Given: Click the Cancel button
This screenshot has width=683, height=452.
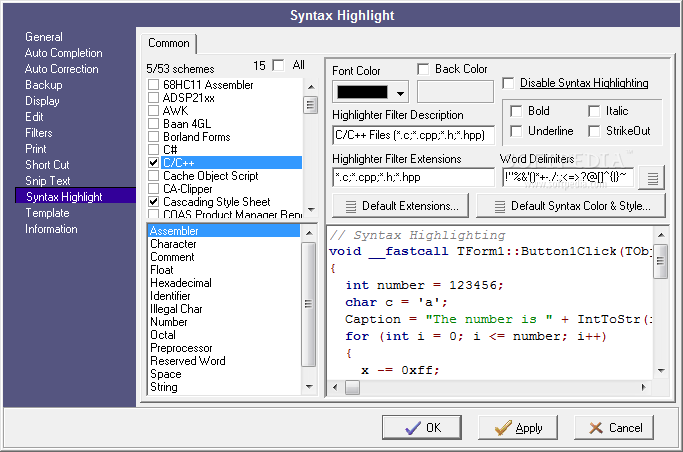Looking at the screenshot, I should [x=614, y=428].
